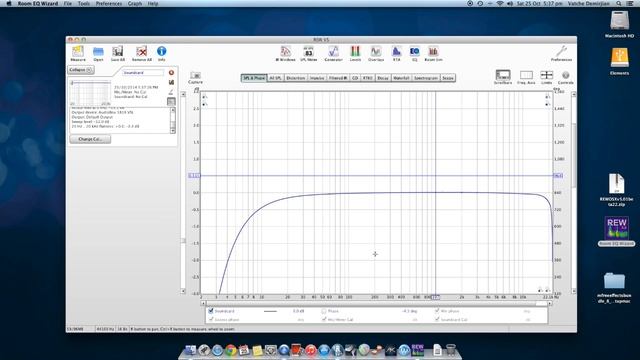Click the save measurement icon in panel

(x=171, y=82)
